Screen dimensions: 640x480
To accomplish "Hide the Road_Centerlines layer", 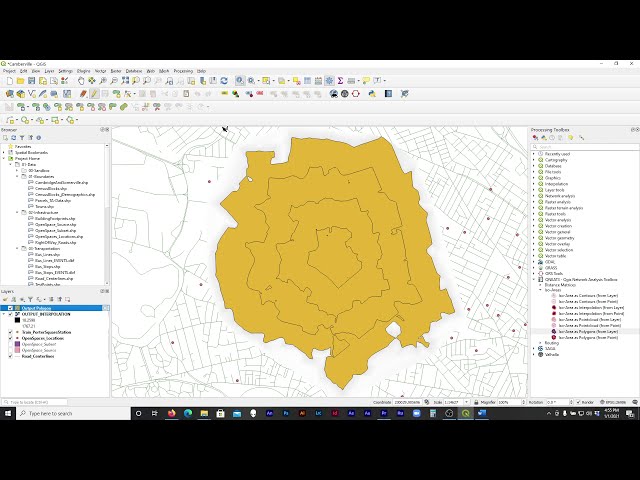I will pyautogui.click(x=10, y=356).
